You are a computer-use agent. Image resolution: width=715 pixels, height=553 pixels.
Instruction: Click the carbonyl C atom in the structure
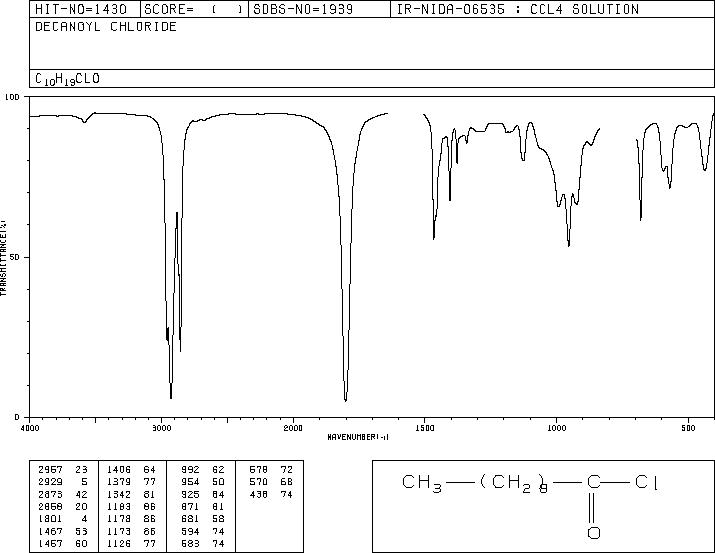pos(594,482)
